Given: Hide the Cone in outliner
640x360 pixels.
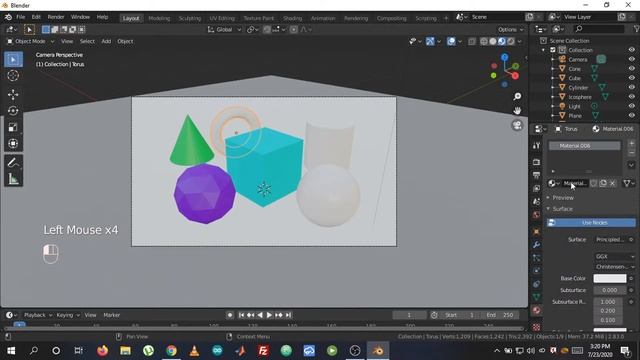Looking at the screenshot, I should coord(631,69).
